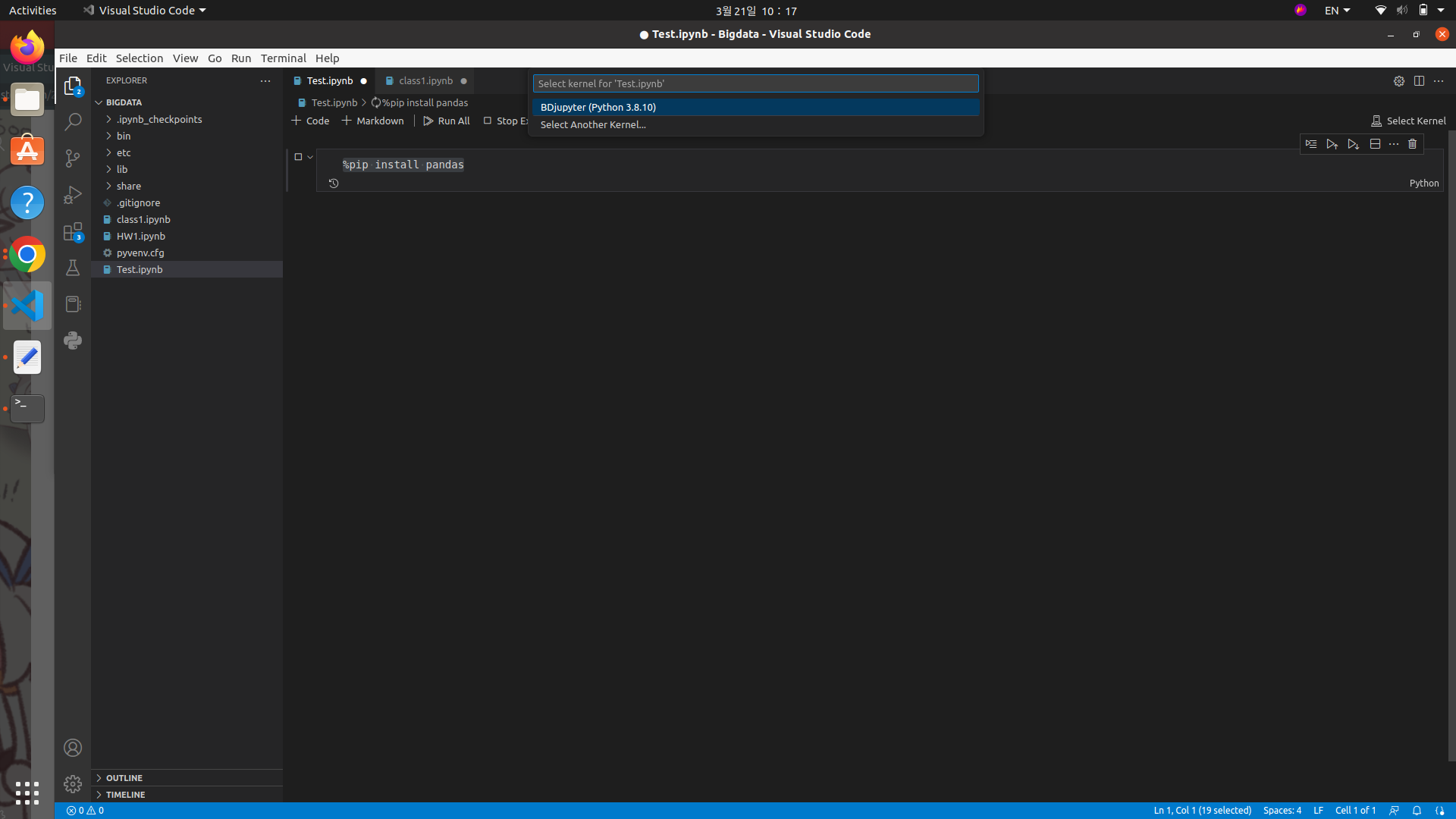Open the Accounts icon
Screen dimensions: 1456x819
(73, 748)
